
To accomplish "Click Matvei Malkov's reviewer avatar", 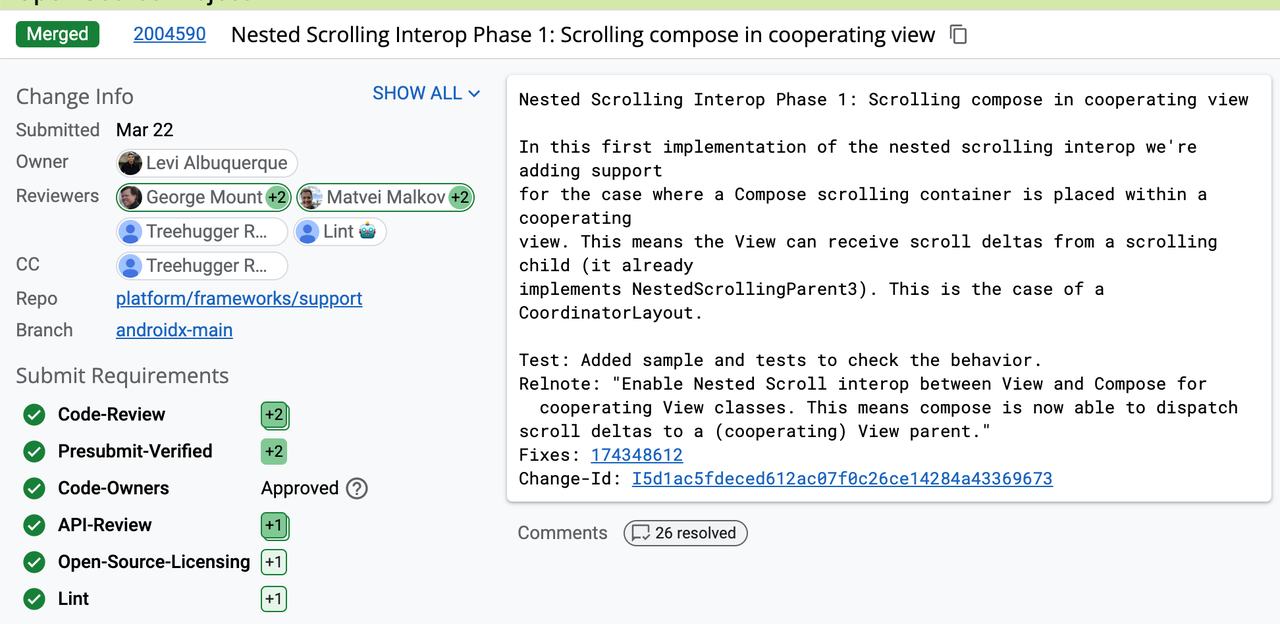I will point(311,197).
